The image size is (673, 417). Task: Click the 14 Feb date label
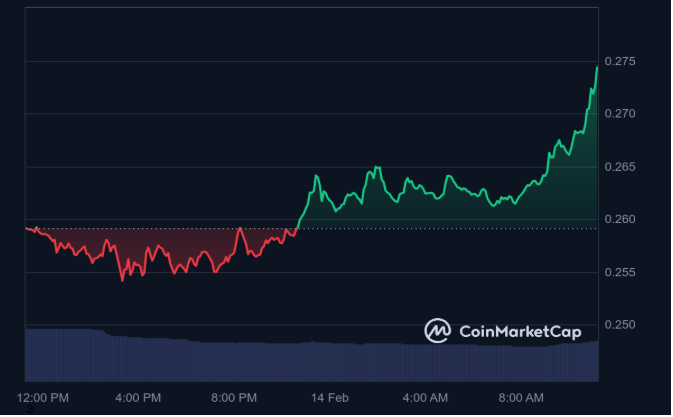pos(330,397)
